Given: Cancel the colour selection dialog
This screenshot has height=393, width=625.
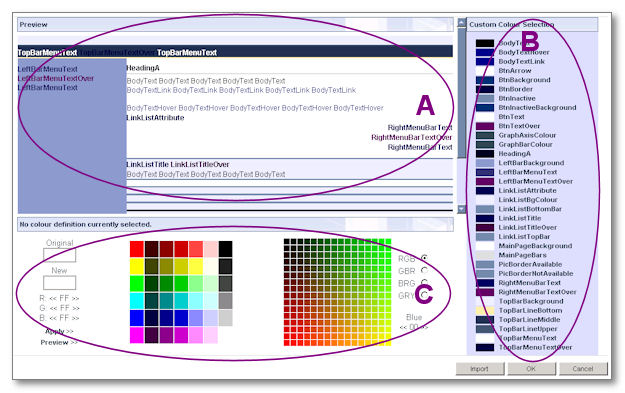Looking at the screenshot, I should pos(583,369).
